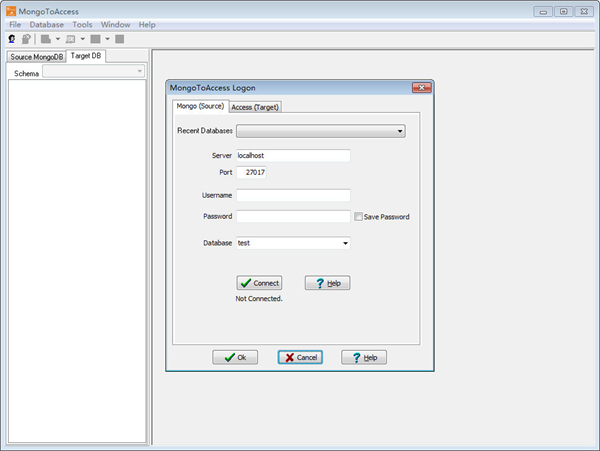Click the logon user icon in toolbar
The width and height of the screenshot is (600, 451).
(x=12, y=39)
